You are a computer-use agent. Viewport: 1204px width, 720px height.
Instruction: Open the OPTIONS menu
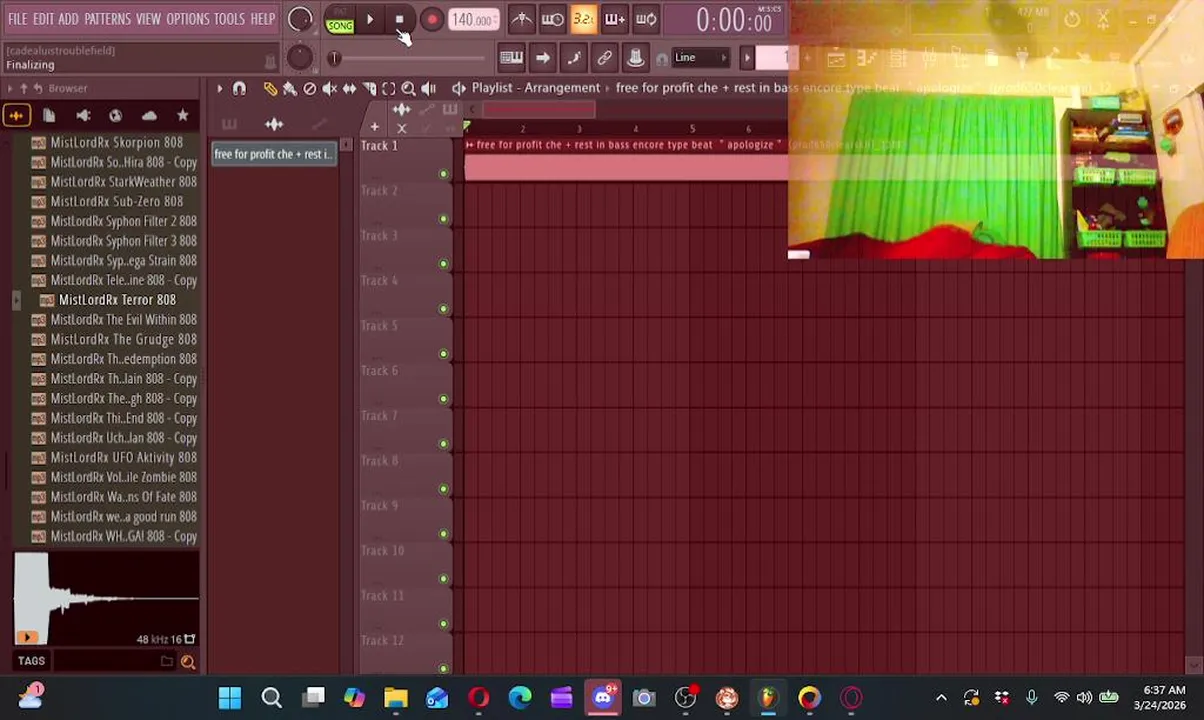tap(187, 19)
